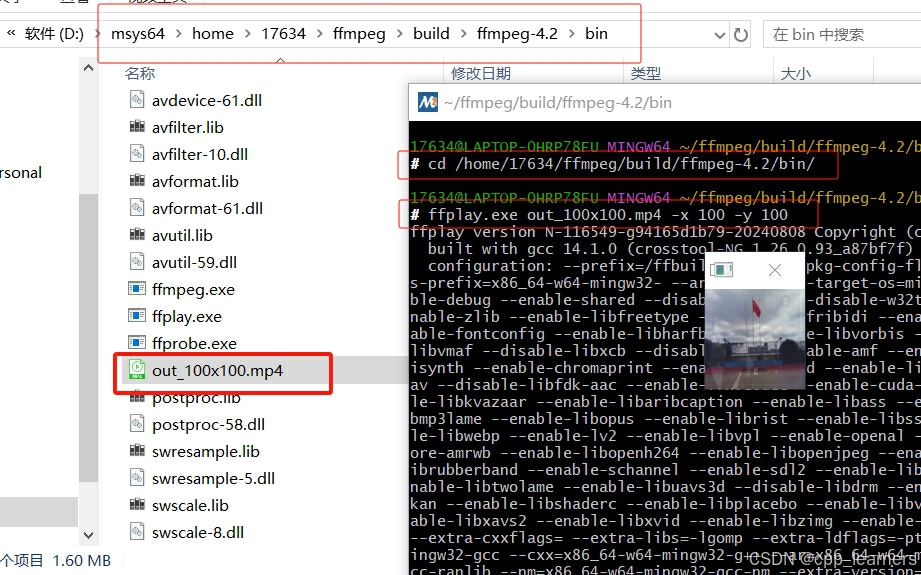This screenshot has width=921, height=575.
Task: Select the avdevice-61.dll file name
Action: tap(207, 100)
